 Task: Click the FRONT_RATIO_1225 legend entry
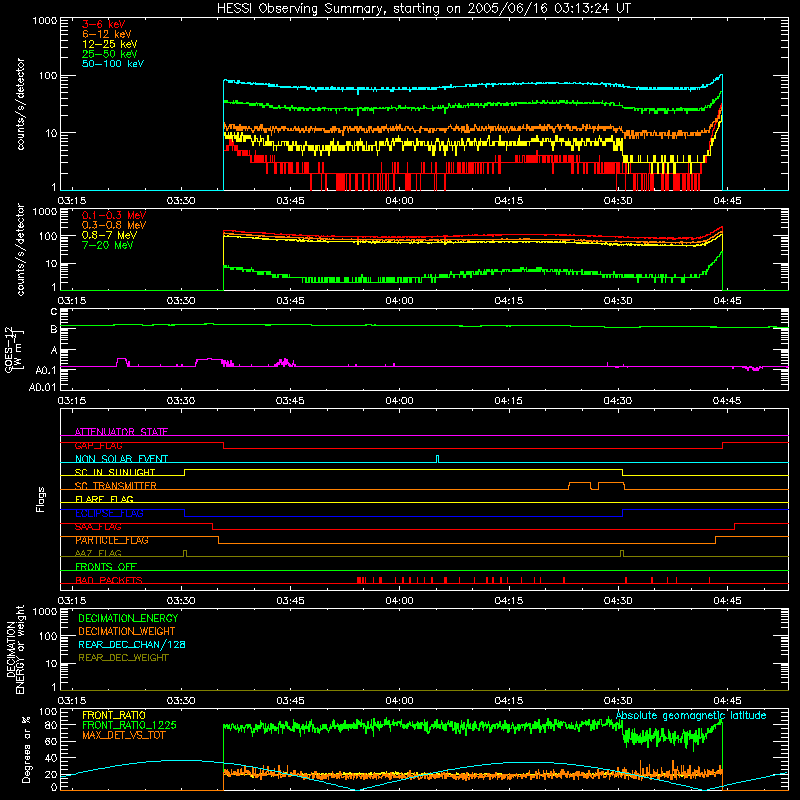[130, 725]
